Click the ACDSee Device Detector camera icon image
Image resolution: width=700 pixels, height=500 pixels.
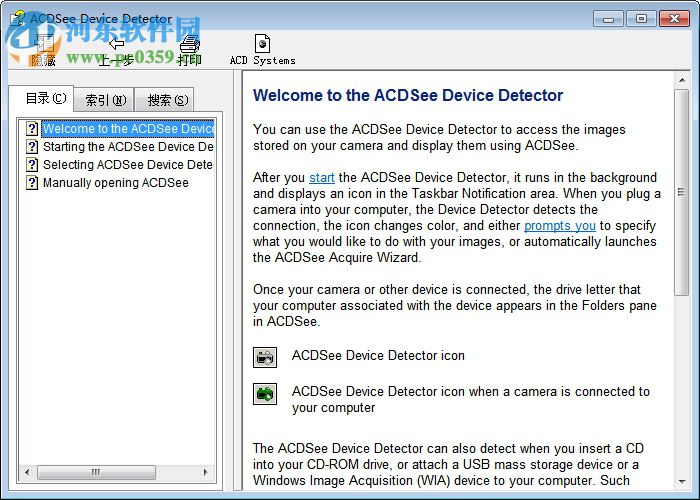point(265,358)
